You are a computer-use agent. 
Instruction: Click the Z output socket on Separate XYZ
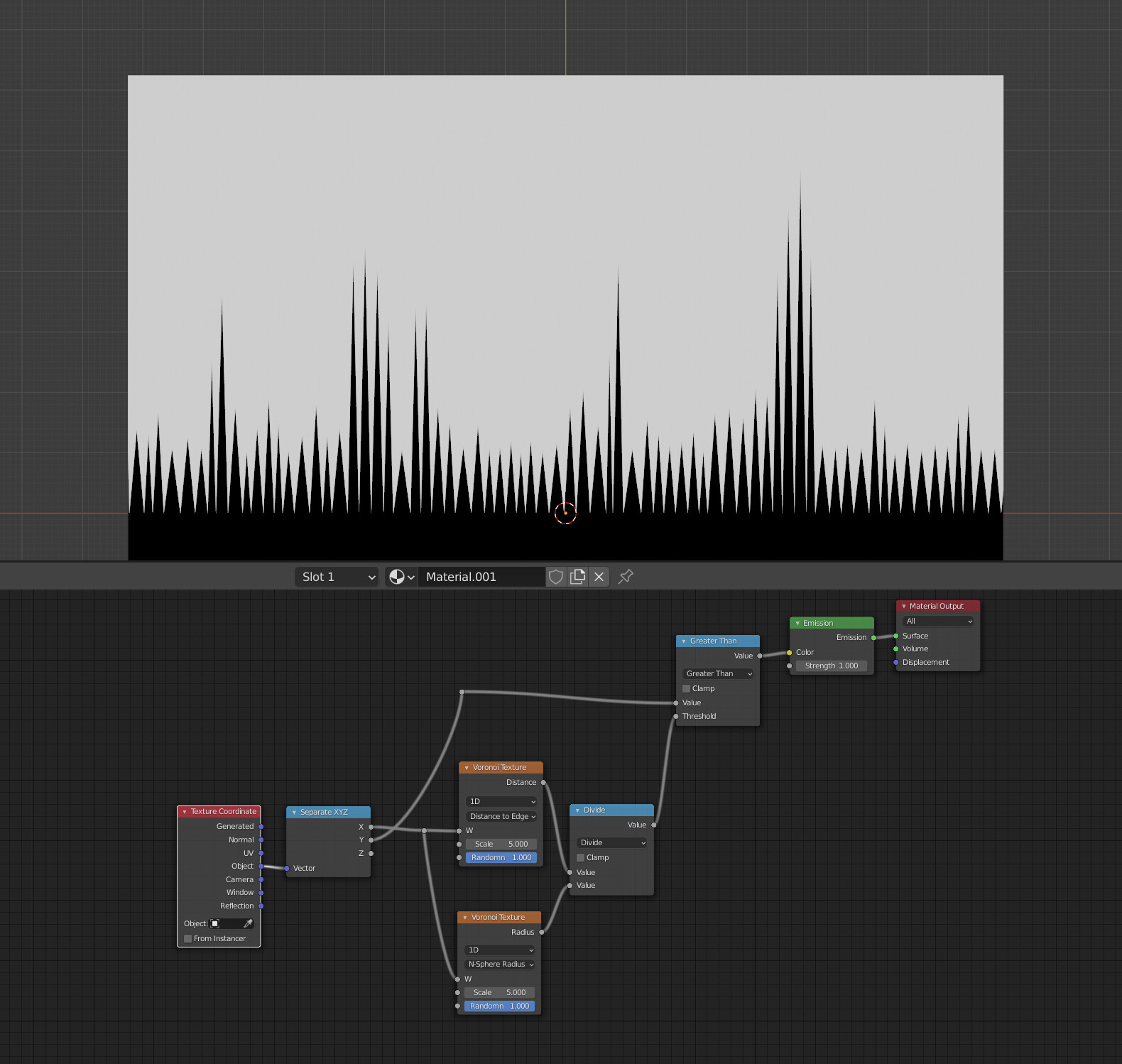click(371, 854)
